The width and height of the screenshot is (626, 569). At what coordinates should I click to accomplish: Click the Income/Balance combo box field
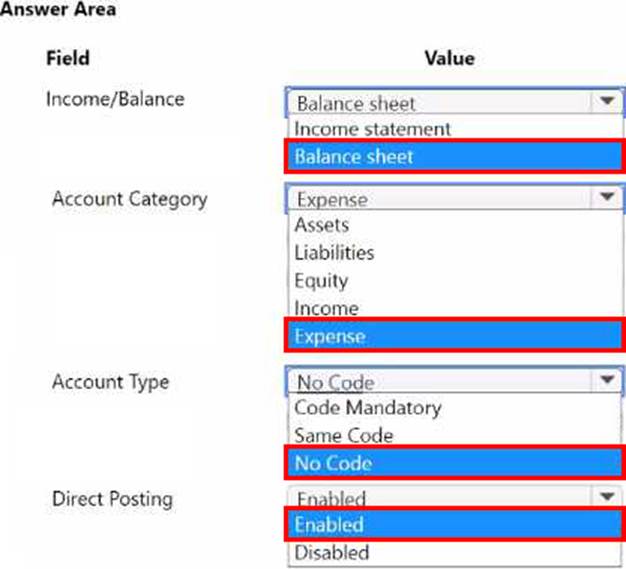pyautogui.click(x=440, y=102)
